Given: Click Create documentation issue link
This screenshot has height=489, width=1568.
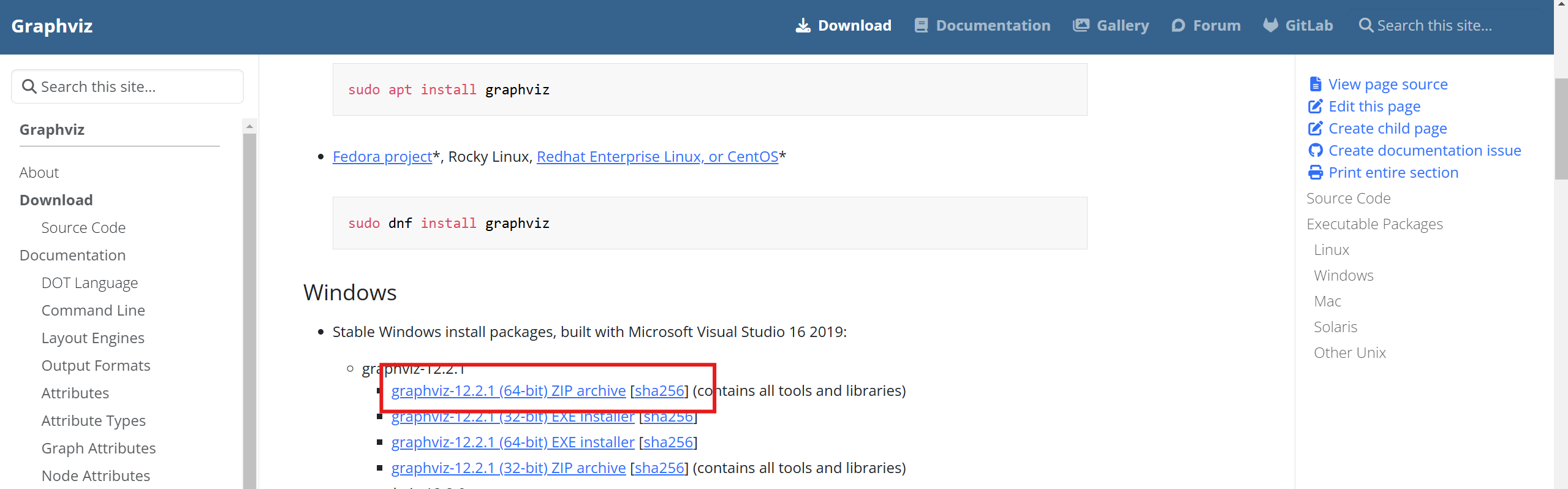Looking at the screenshot, I should point(1425,150).
